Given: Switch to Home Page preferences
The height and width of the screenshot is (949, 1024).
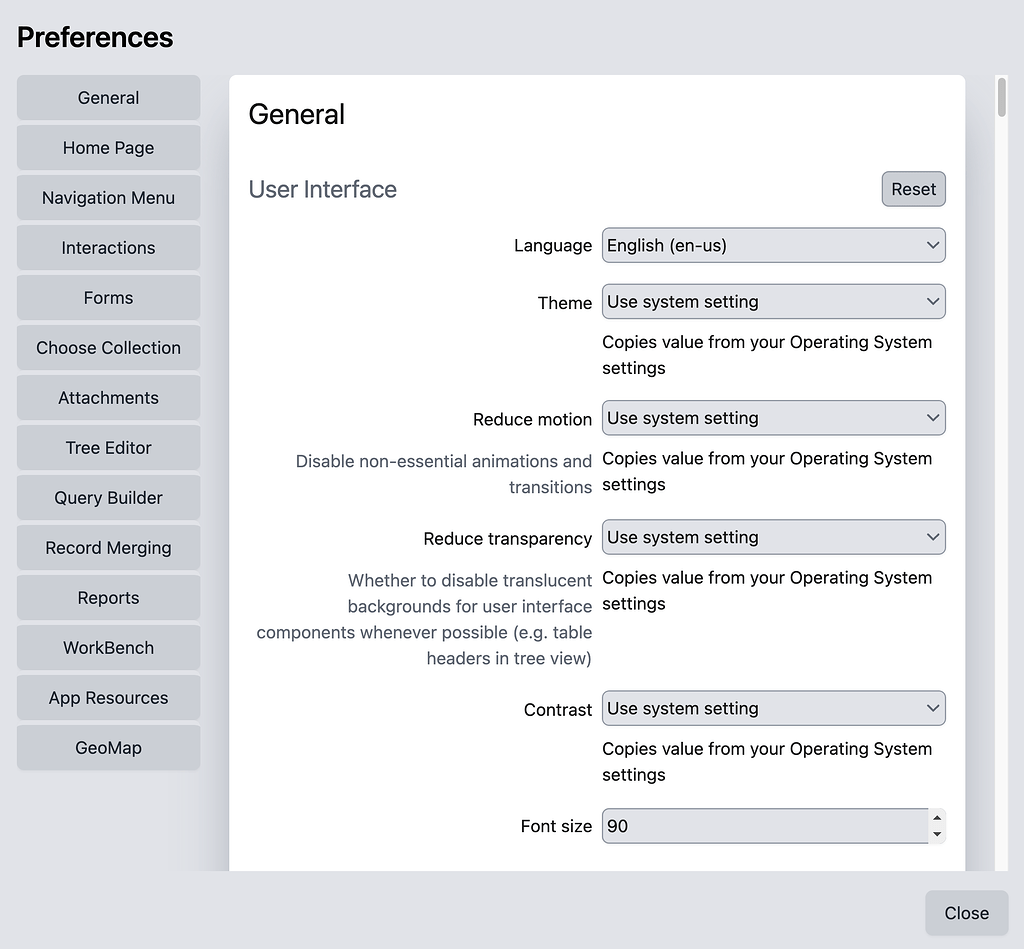Looking at the screenshot, I should pos(108,148).
